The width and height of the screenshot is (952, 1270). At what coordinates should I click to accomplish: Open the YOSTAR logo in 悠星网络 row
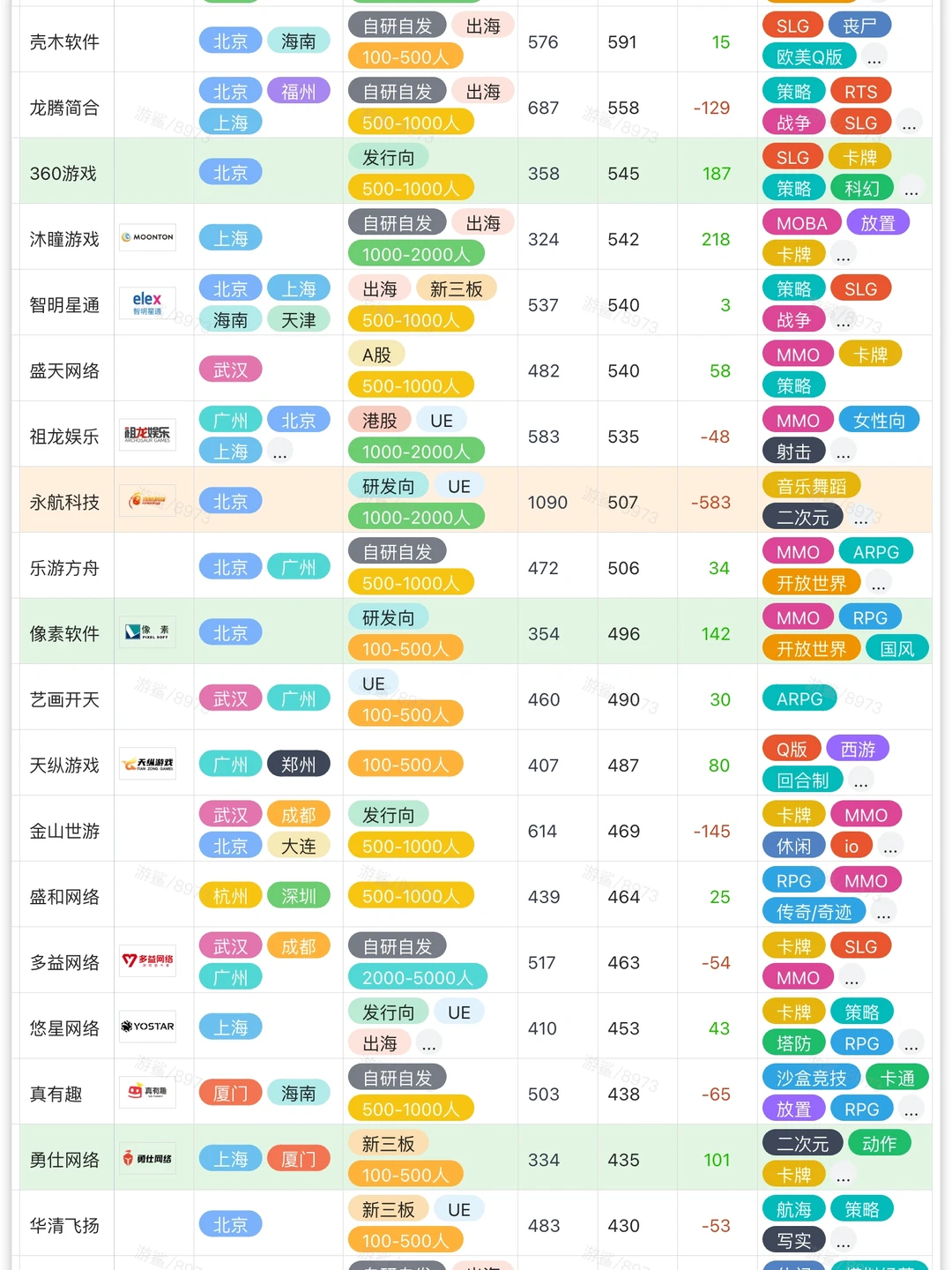[147, 1027]
